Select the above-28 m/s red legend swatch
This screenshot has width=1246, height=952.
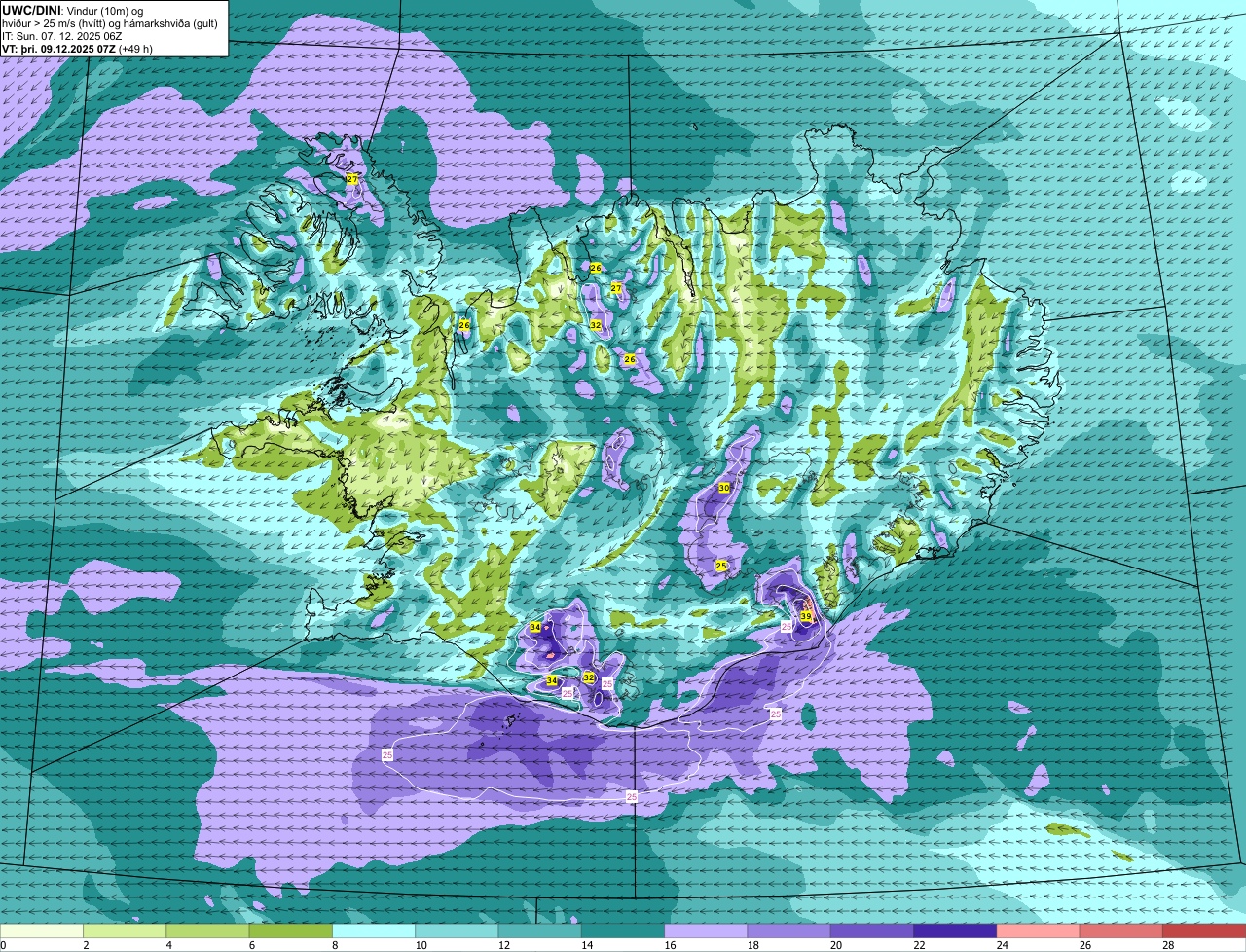tap(1204, 931)
